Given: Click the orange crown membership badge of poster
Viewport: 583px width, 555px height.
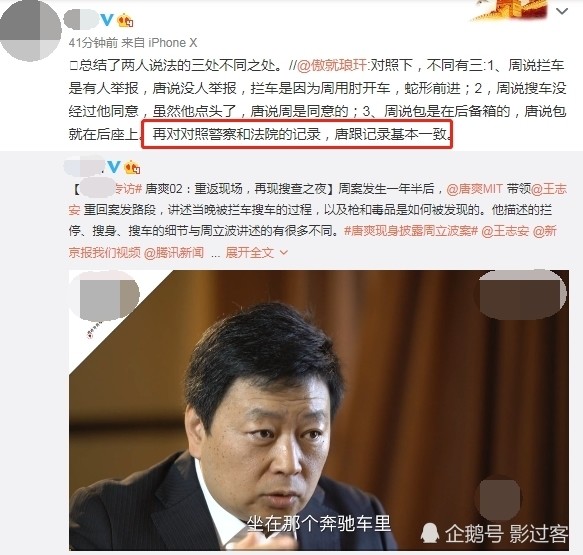Looking at the screenshot, I should click(125, 20).
